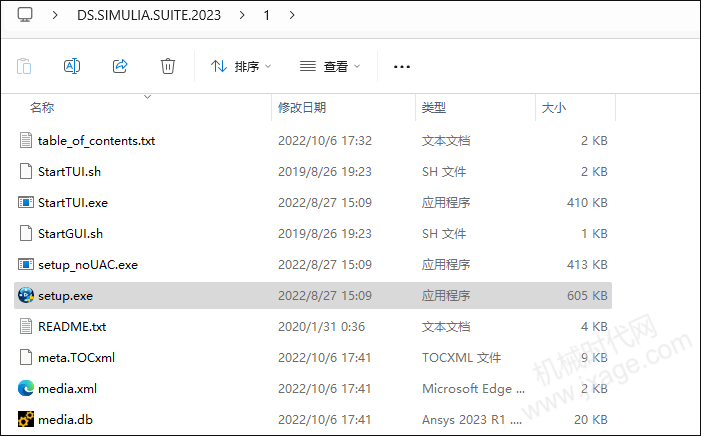Click the date 2020/1/31 0:36
701x436 pixels.
click(321, 326)
